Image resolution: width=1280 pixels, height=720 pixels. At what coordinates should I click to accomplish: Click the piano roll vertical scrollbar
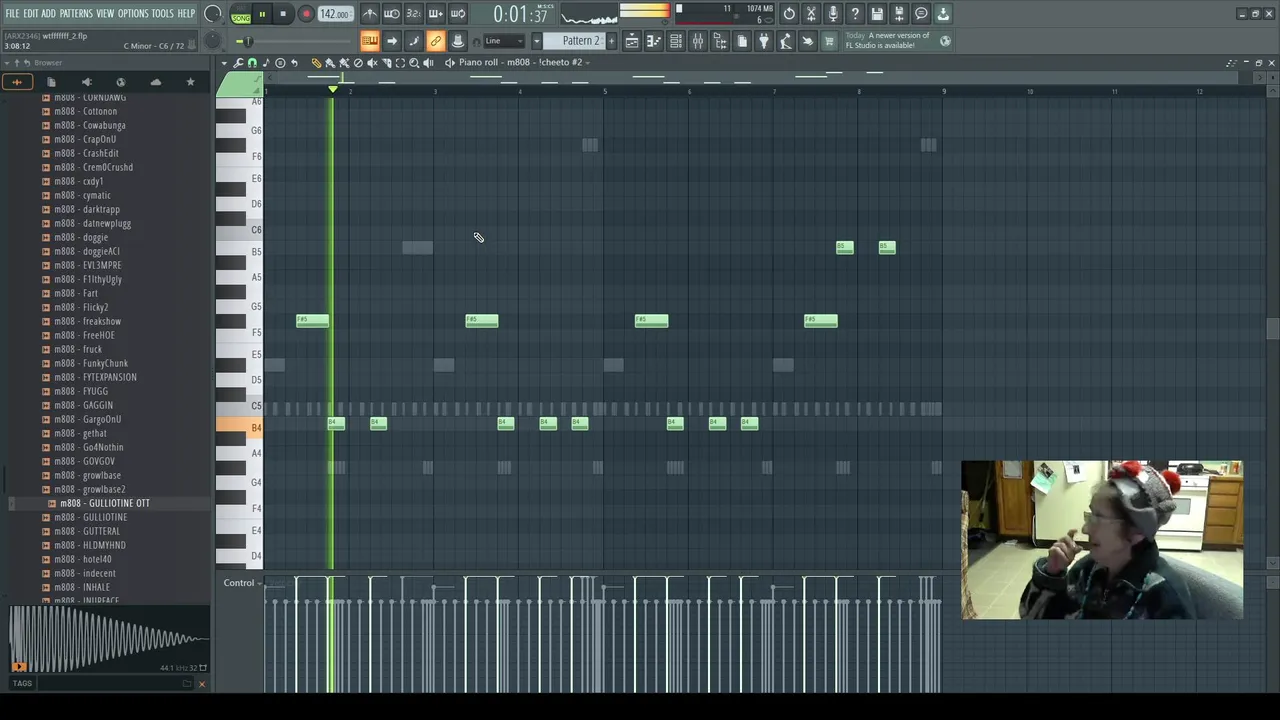click(1272, 328)
